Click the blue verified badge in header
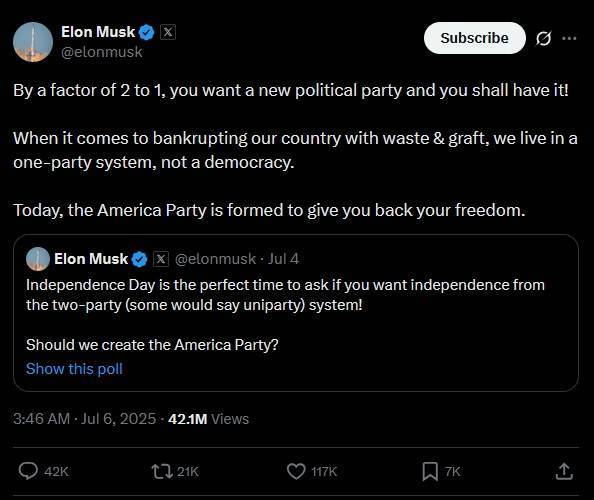 pyautogui.click(x=147, y=32)
